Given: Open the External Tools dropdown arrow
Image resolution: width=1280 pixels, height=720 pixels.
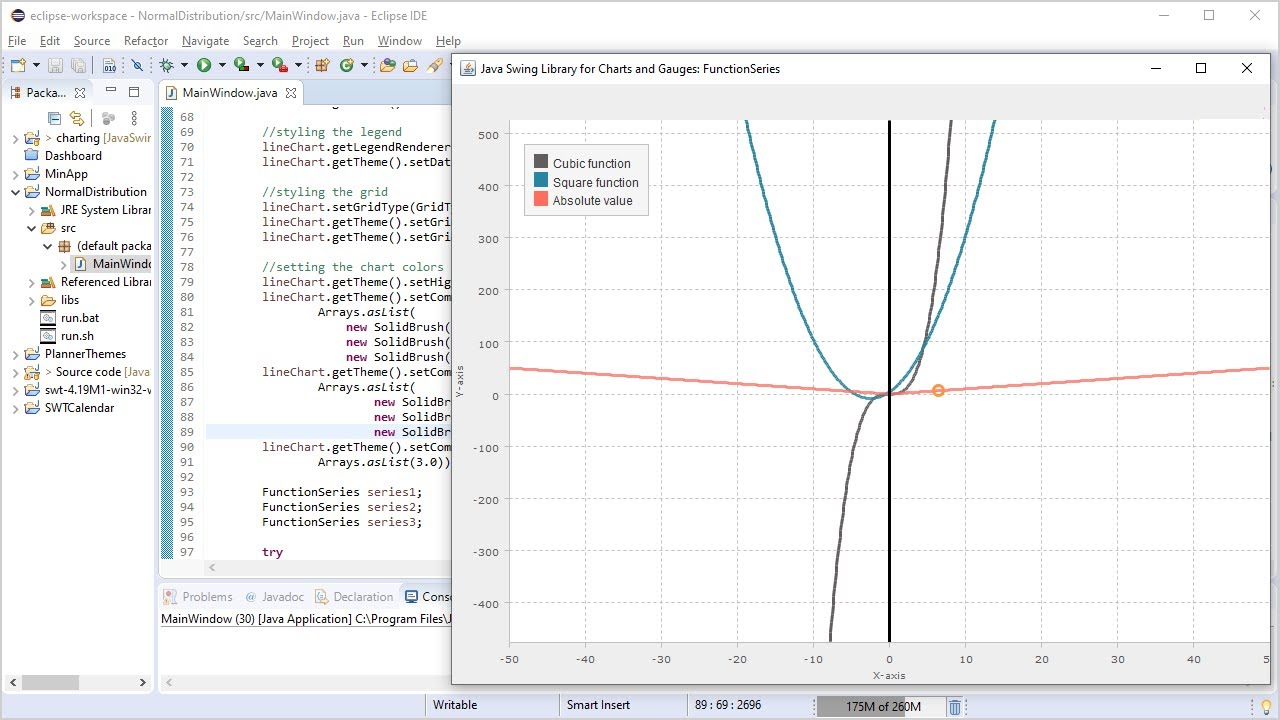Looking at the screenshot, I should pyautogui.click(x=298, y=65).
